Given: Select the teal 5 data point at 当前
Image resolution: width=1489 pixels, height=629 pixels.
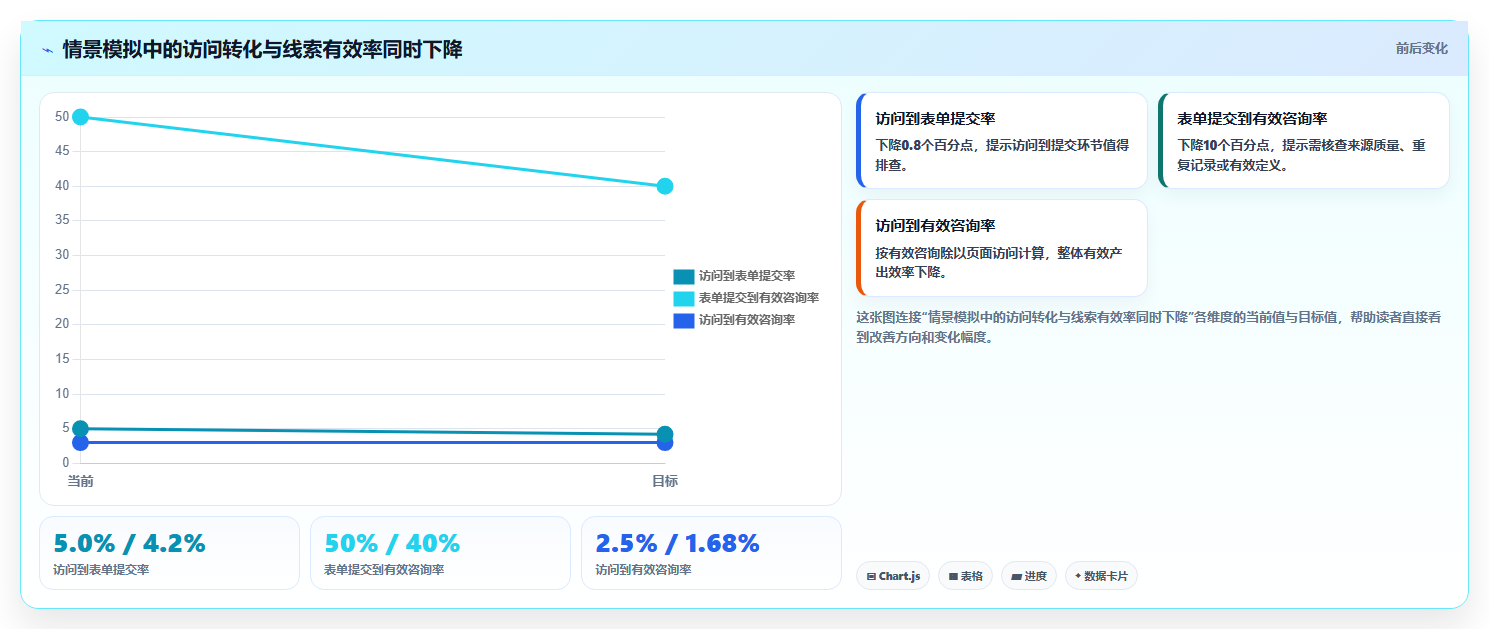Looking at the screenshot, I should coord(81,428).
